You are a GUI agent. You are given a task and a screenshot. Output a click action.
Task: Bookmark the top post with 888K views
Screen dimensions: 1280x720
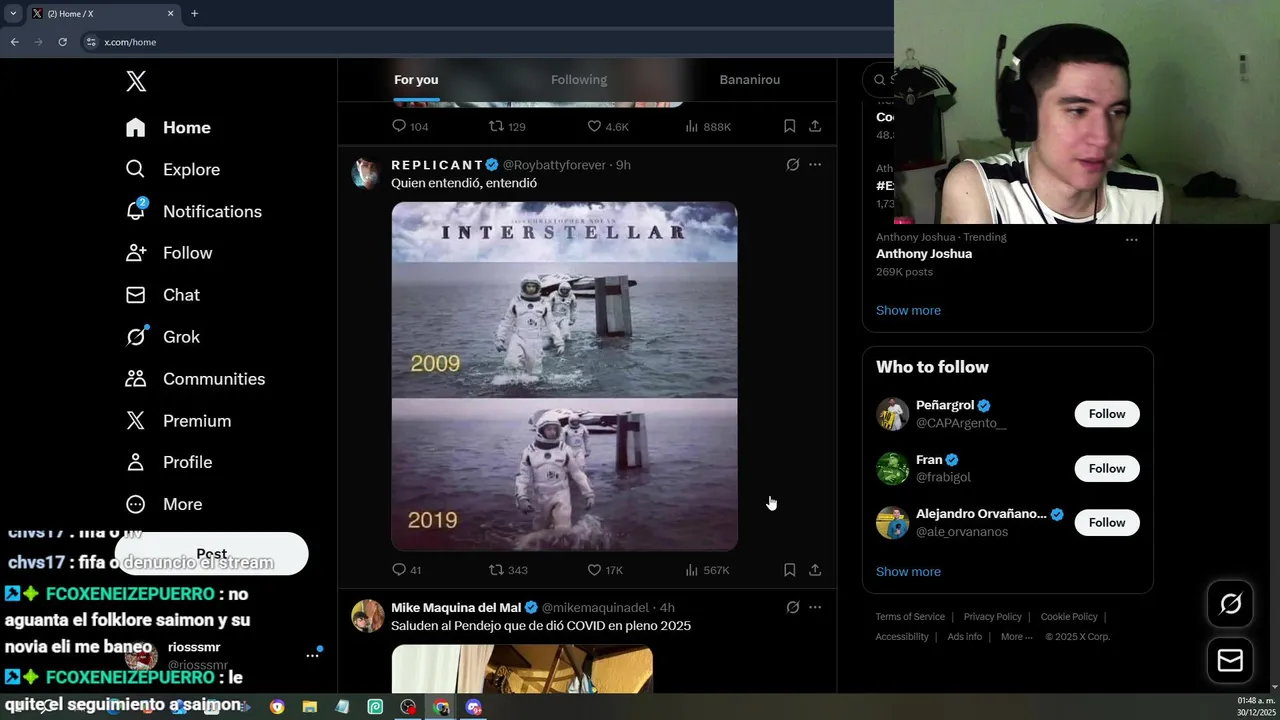point(789,126)
